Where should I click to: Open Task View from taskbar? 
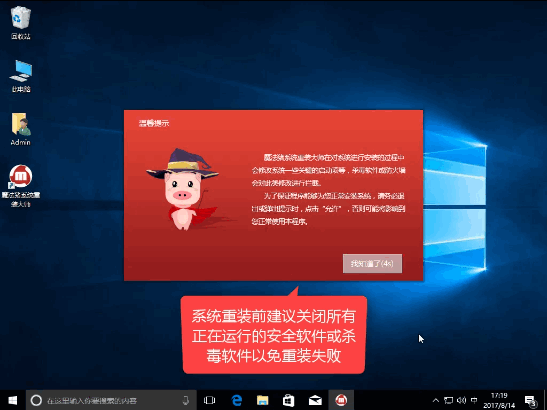[x=209, y=400]
